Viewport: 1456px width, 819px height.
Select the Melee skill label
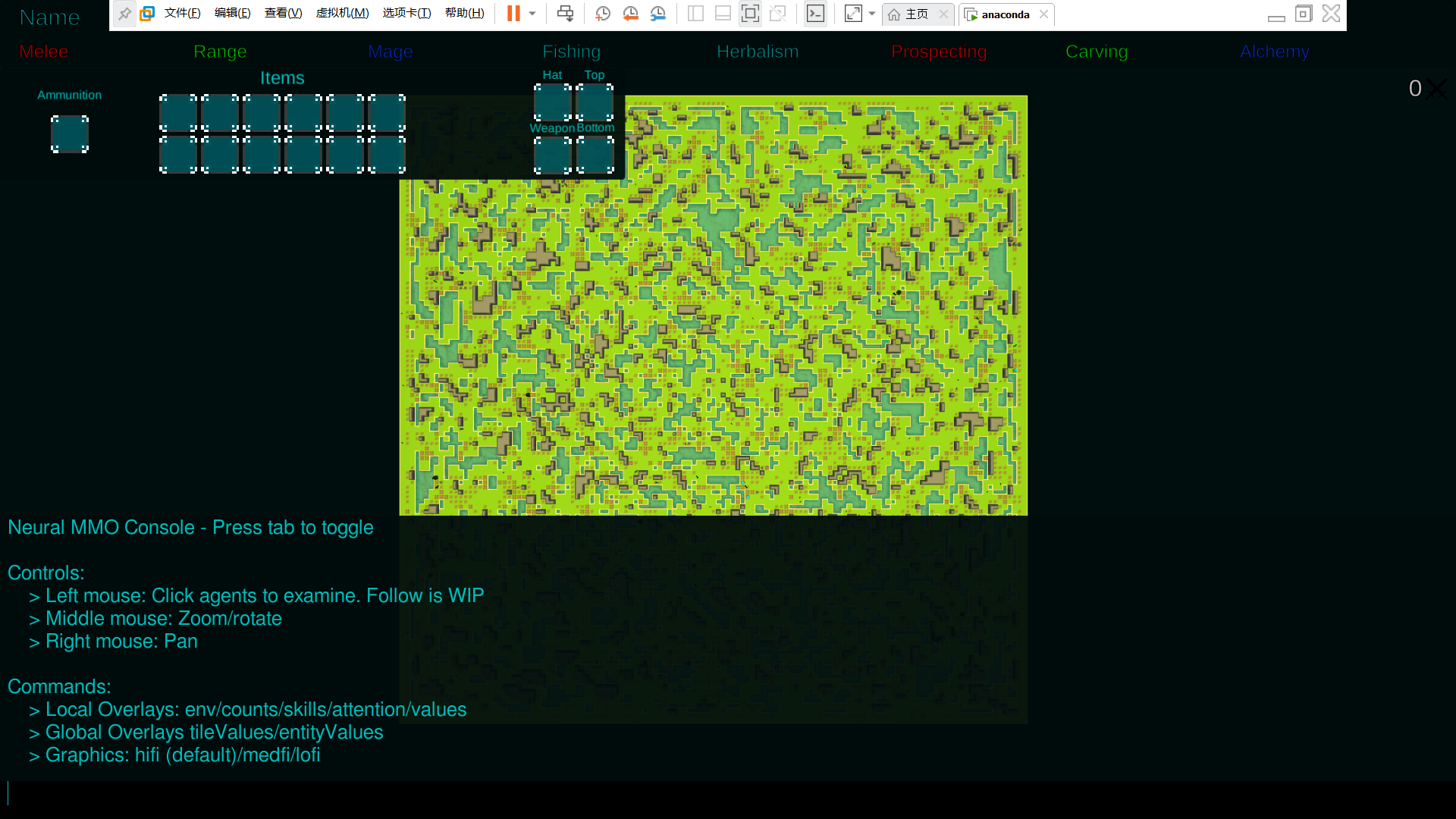pos(44,52)
